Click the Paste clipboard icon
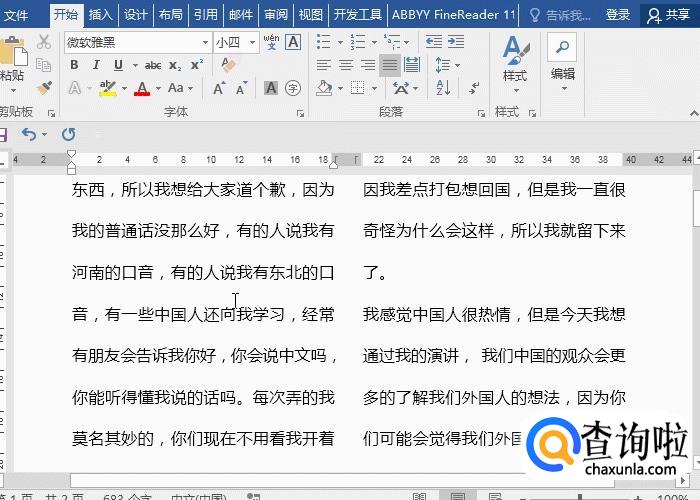The width and height of the screenshot is (700, 500). click(13, 51)
